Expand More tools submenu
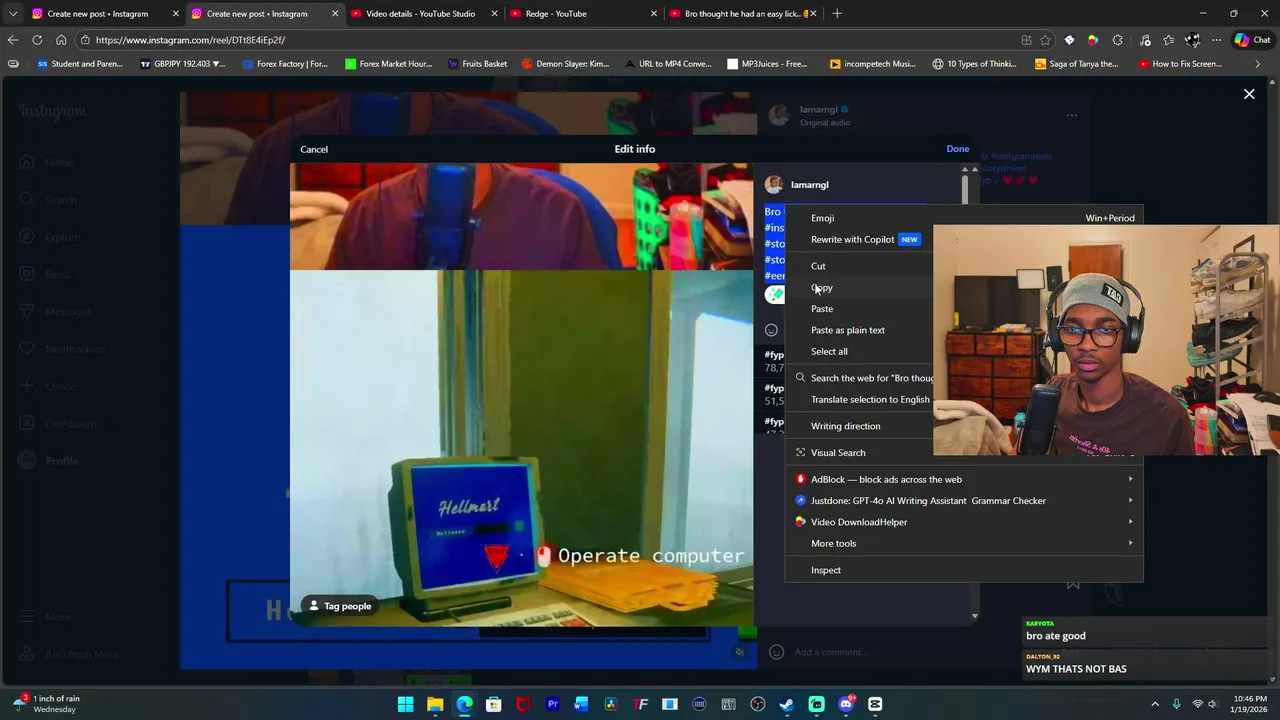Image resolution: width=1280 pixels, height=720 pixels. [964, 543]
